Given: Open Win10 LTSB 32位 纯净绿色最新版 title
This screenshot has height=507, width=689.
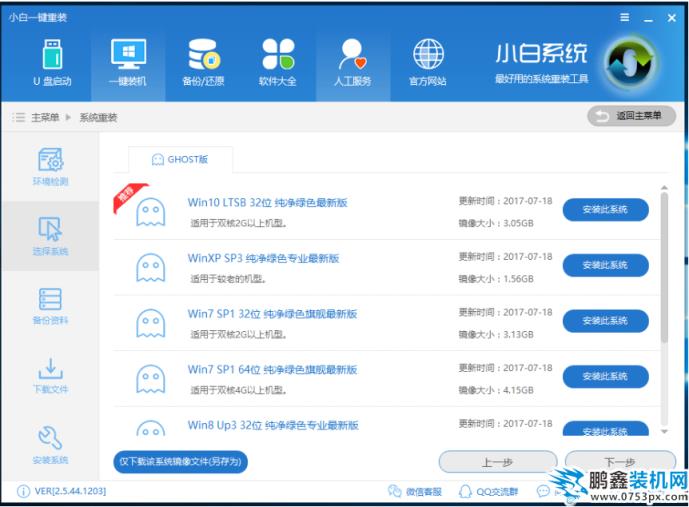Looking at the screenshot, I should pyautogui.click(x=267, y=203).
